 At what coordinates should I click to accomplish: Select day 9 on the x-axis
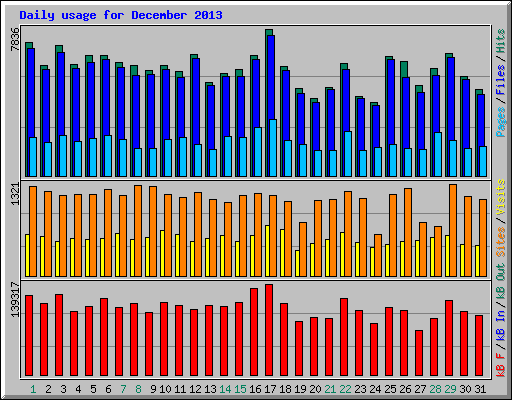pos(153,389)
